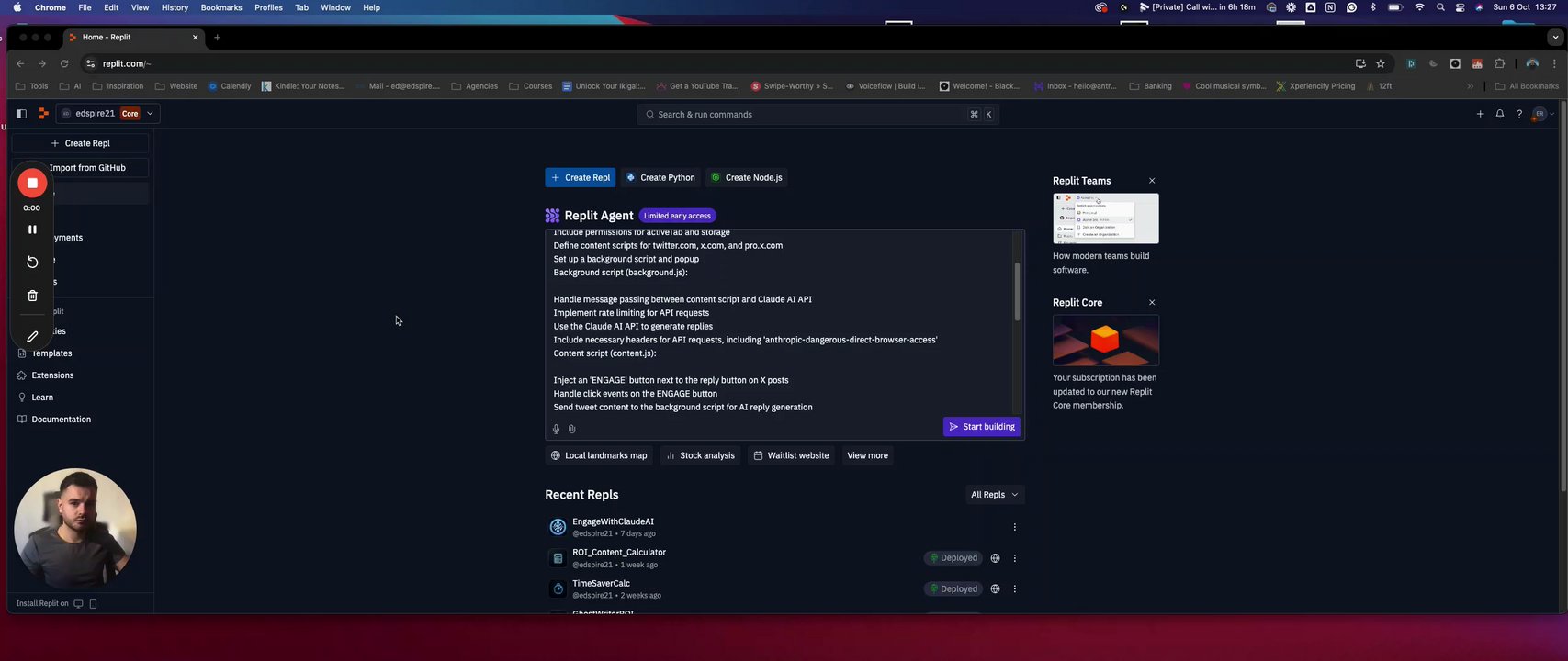Open the All Repls filter dropdown
The height and width of the screenshot is (661, 1568).
[994, 495]
